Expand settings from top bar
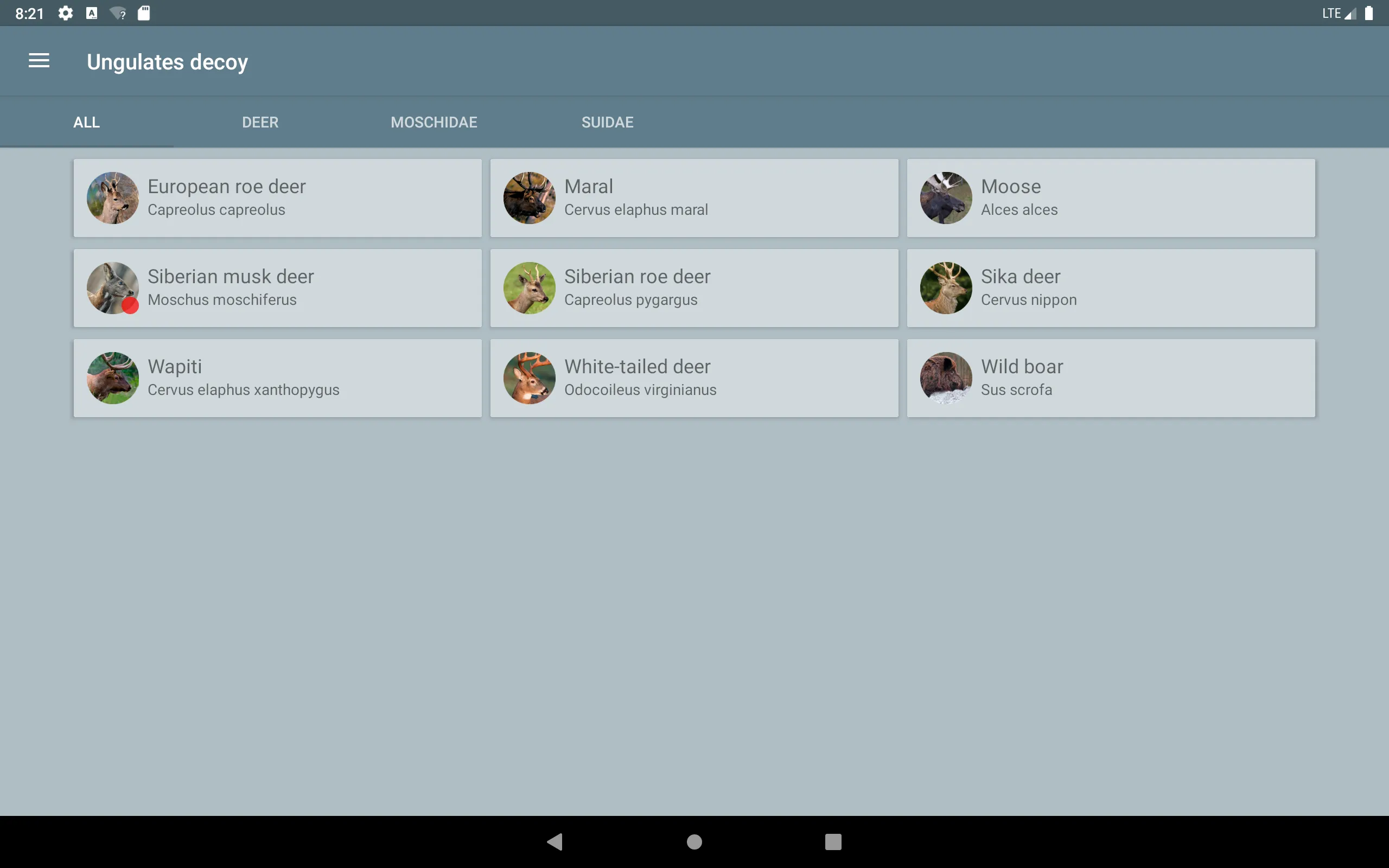This screenshot has width=1389, height=868. click(65, 13)
